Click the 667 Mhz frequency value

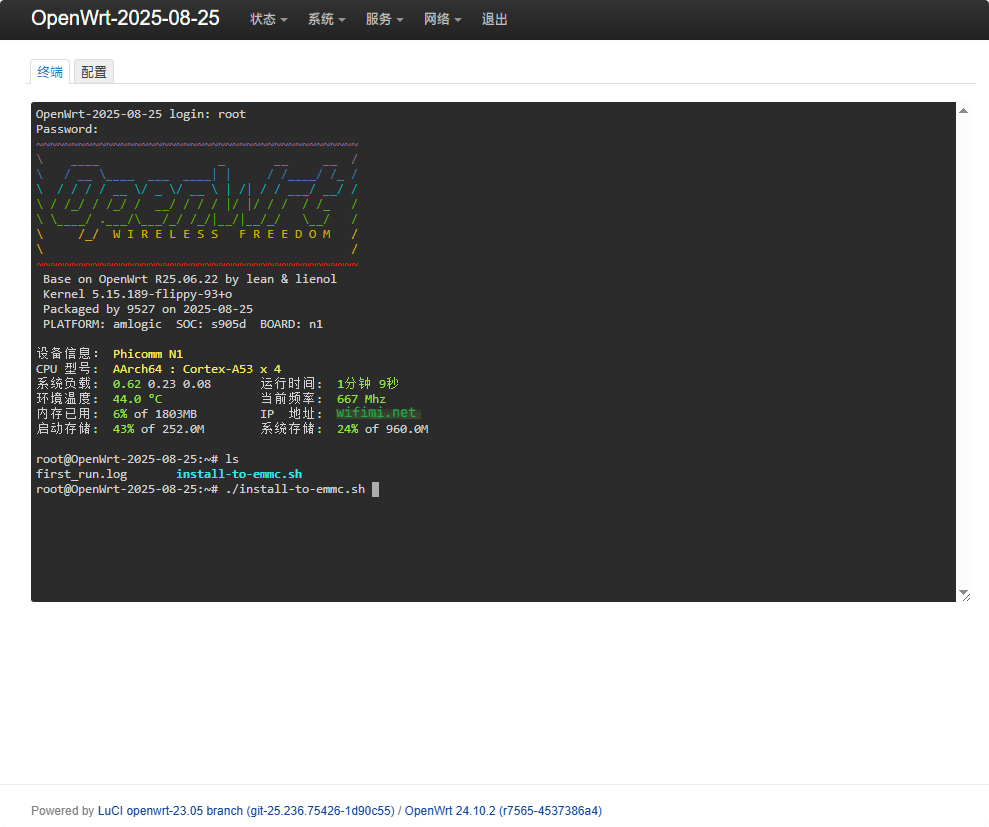tap(361, 399)
